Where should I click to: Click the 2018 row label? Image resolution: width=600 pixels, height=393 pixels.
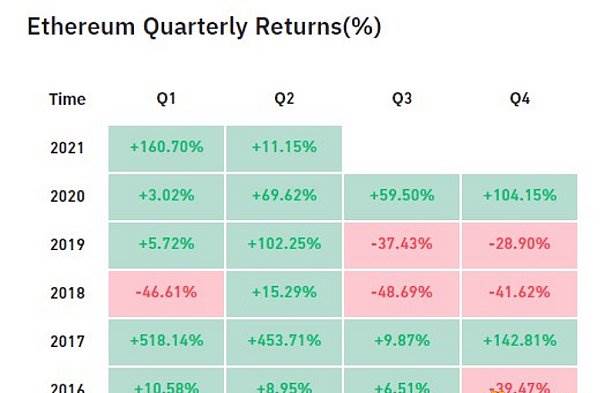click(67, 293)
